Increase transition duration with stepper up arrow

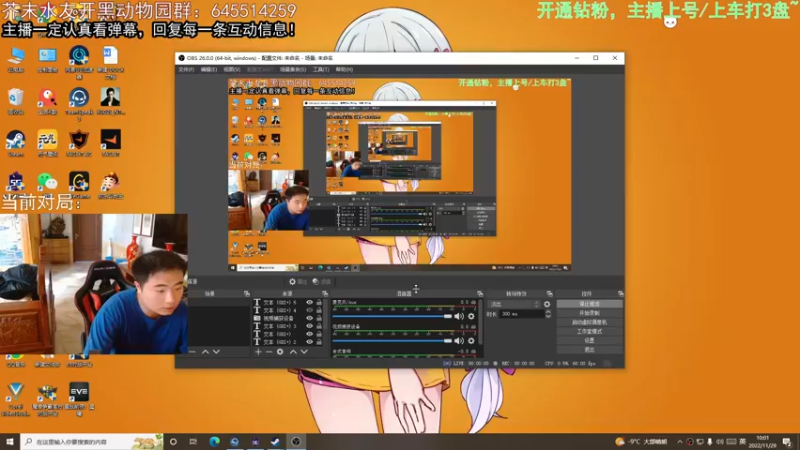[548, 312]
